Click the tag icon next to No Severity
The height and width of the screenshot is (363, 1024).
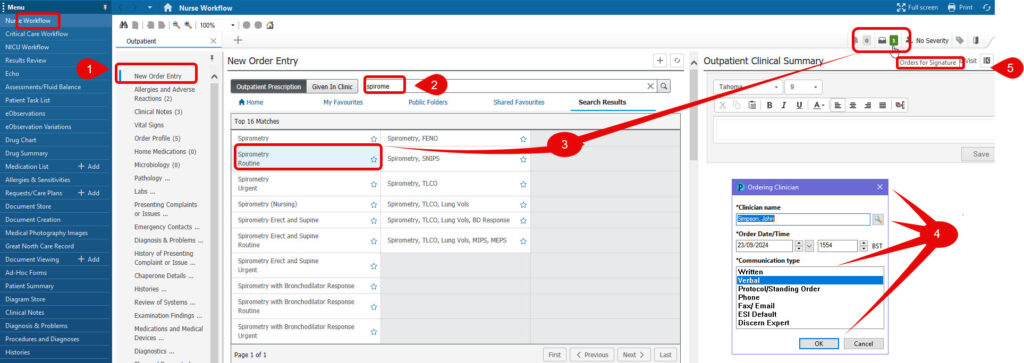tap(959, 40)
